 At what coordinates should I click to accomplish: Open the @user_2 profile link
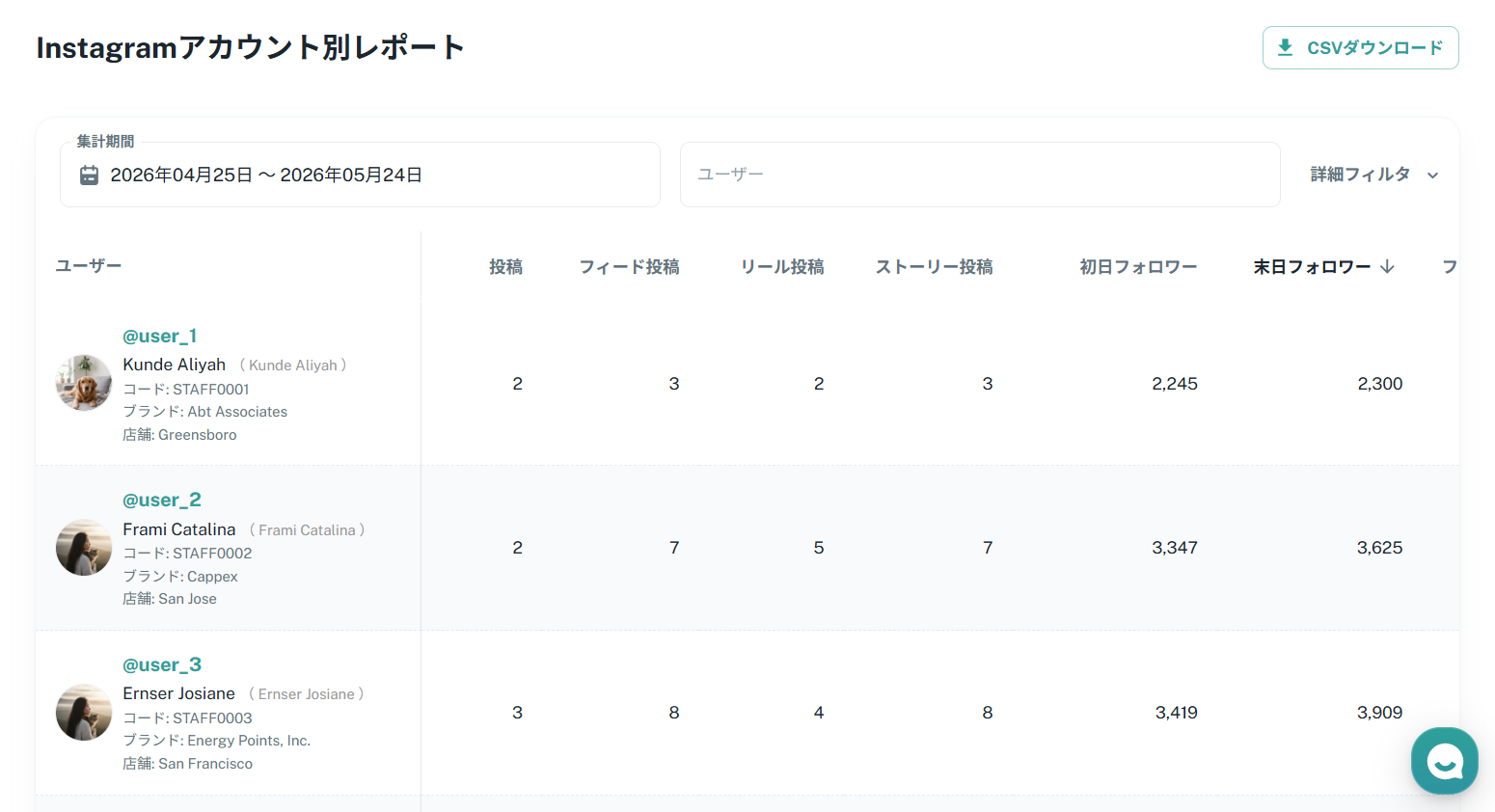(162, 500)
